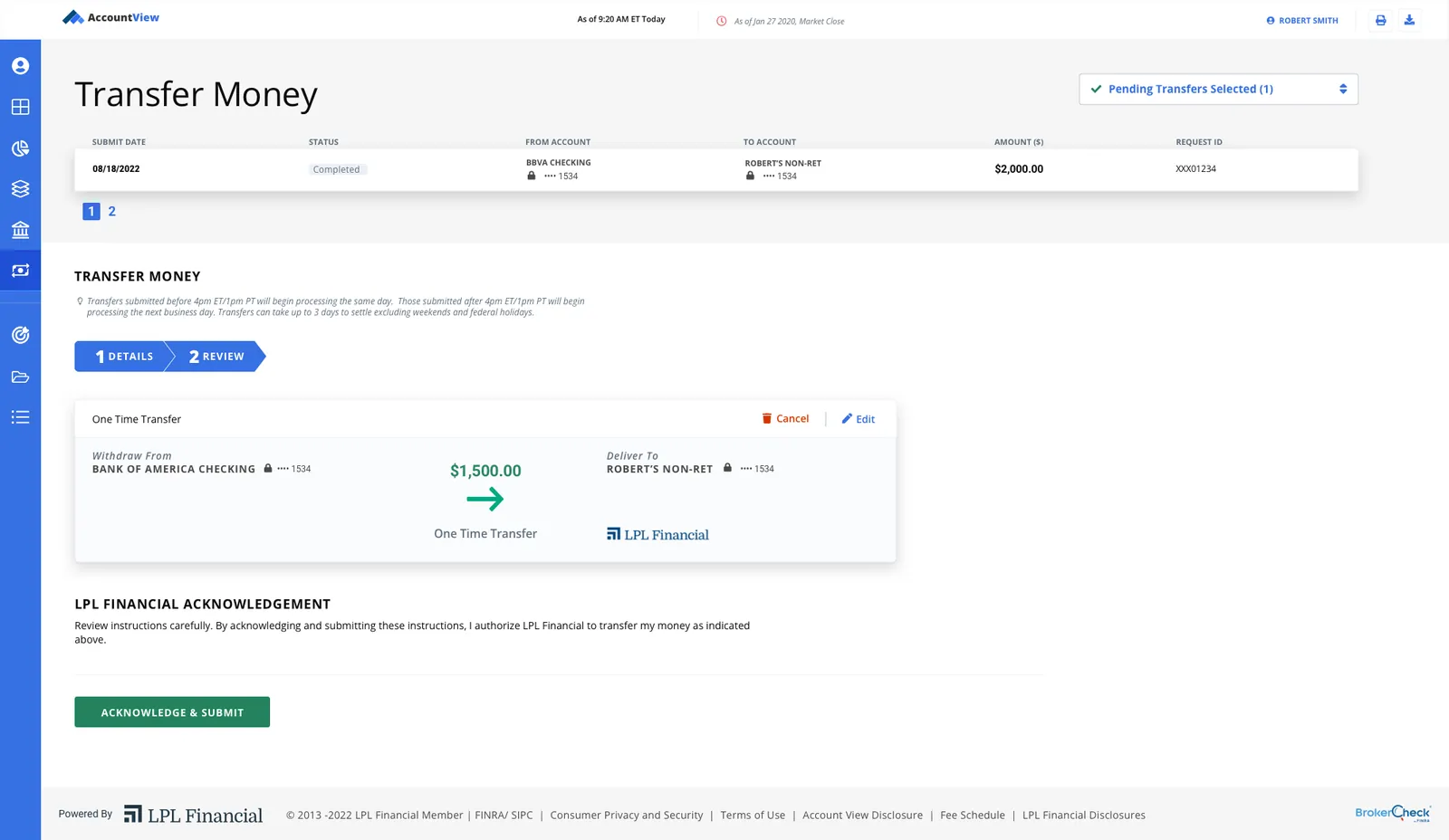
Task: Open the goals target icon in sidebar
Action: pyautogui.click(x=20, y=335)
